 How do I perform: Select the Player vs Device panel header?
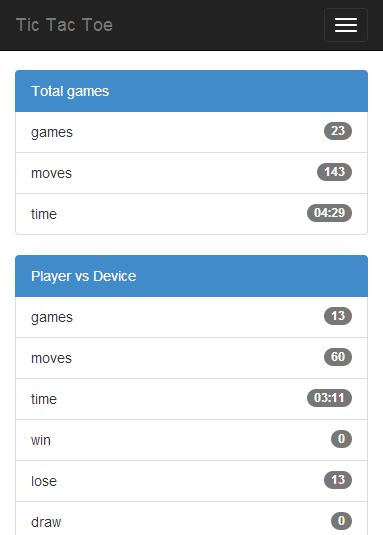(191, 276)
